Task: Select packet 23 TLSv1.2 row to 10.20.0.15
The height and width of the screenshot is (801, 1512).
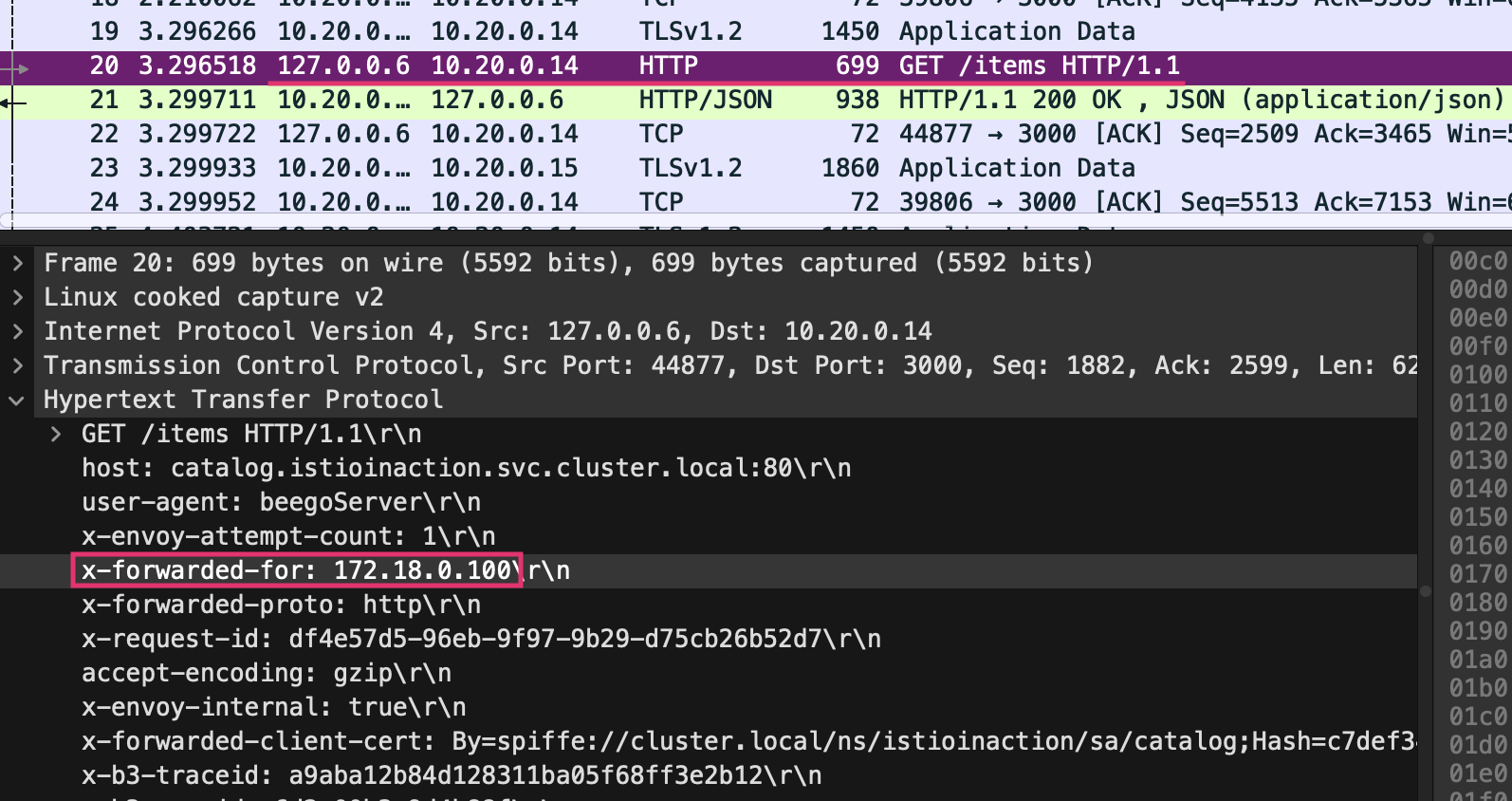Action: 756,168
